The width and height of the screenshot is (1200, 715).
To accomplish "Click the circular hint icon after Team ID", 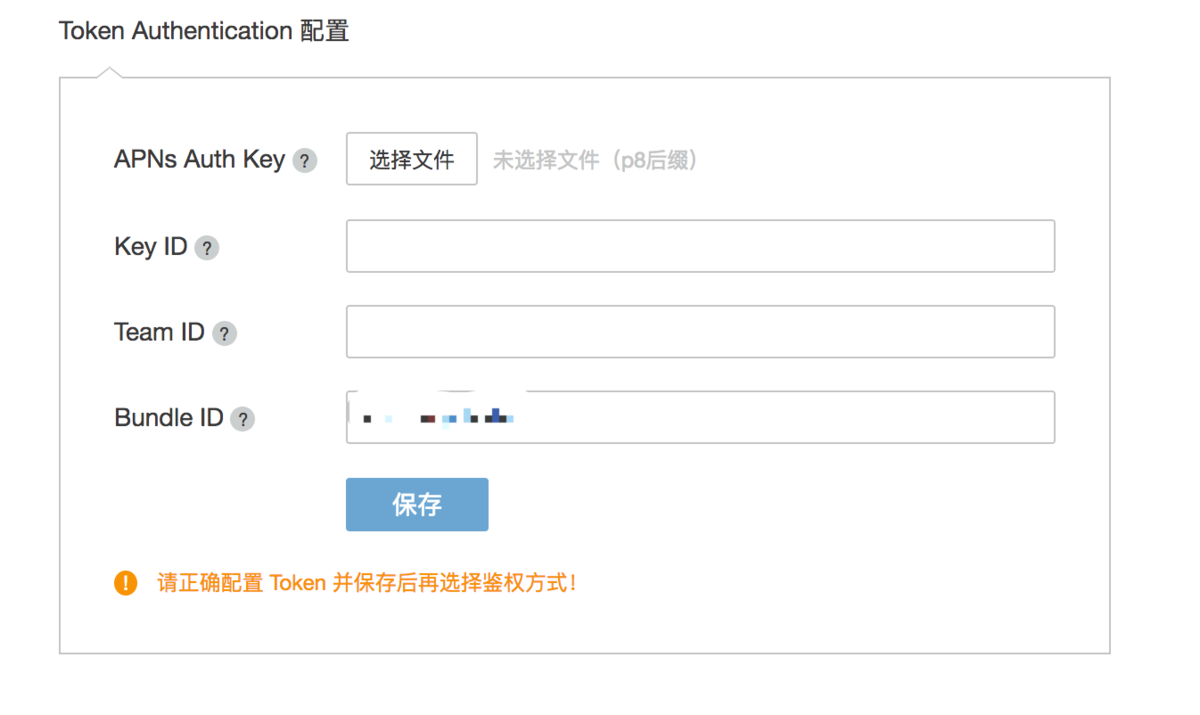I will [x=226, y=332].
